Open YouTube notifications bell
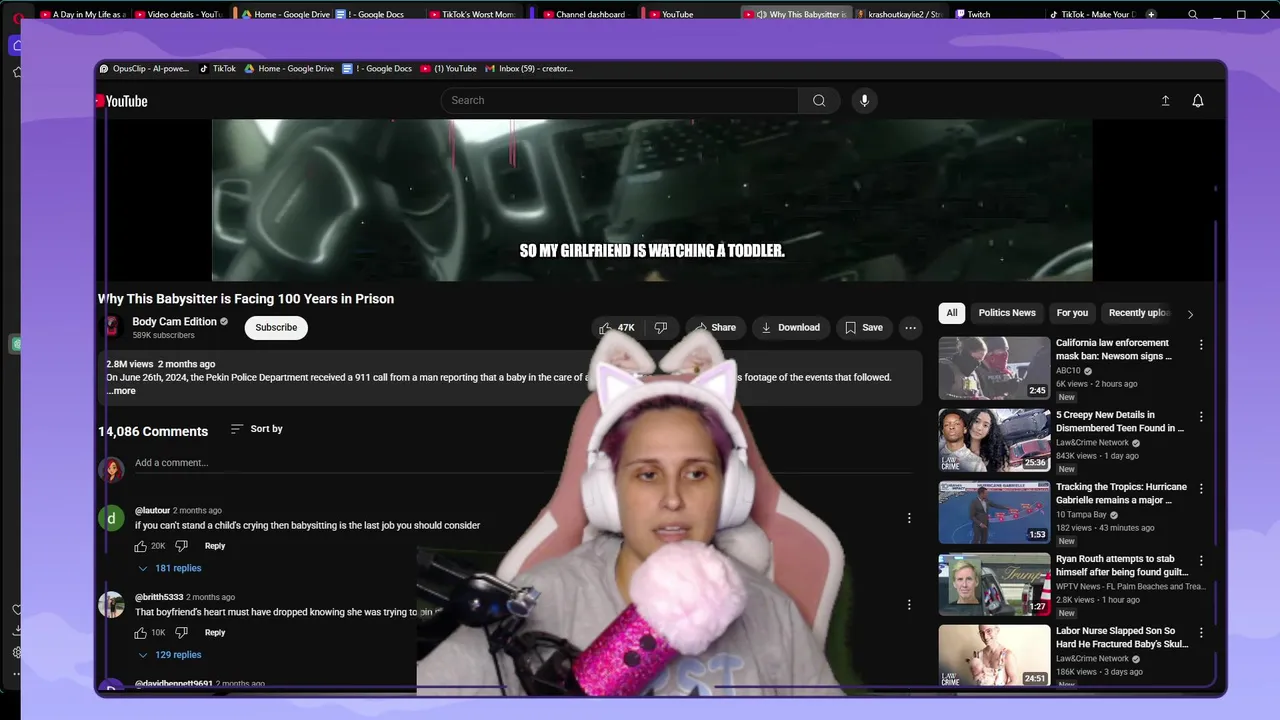Screen dimensions: 1280x720 [1198, 101]
